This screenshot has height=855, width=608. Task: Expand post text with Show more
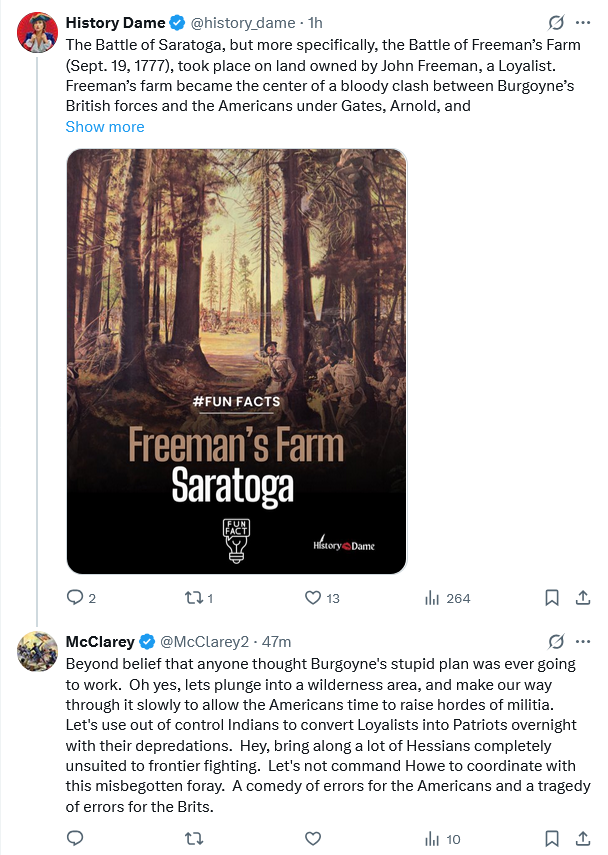click(x=105, y=127)
